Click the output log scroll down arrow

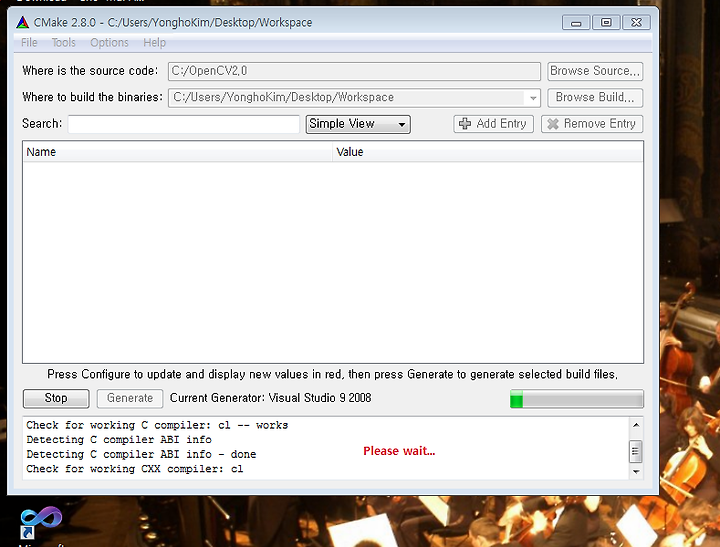pyautogui.click(x=636, y=472)
